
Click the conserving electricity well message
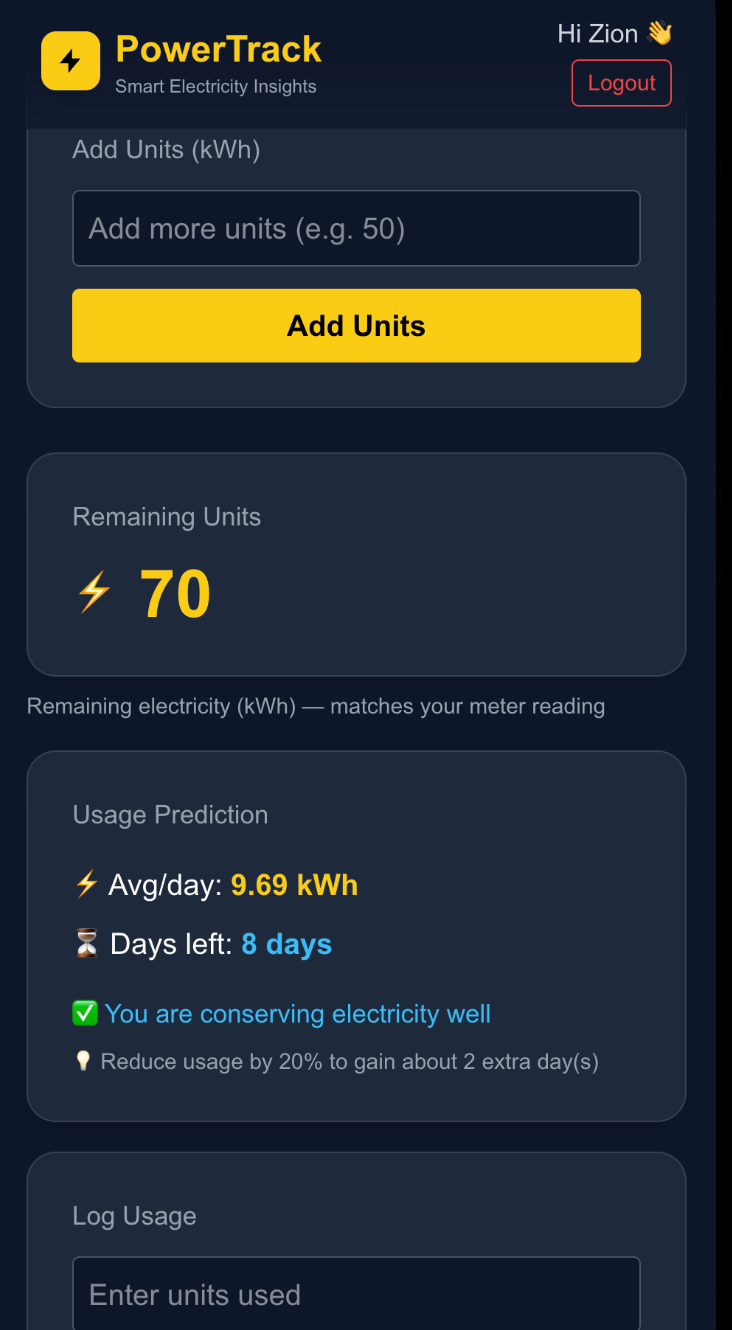click(x=297, y=1014)
